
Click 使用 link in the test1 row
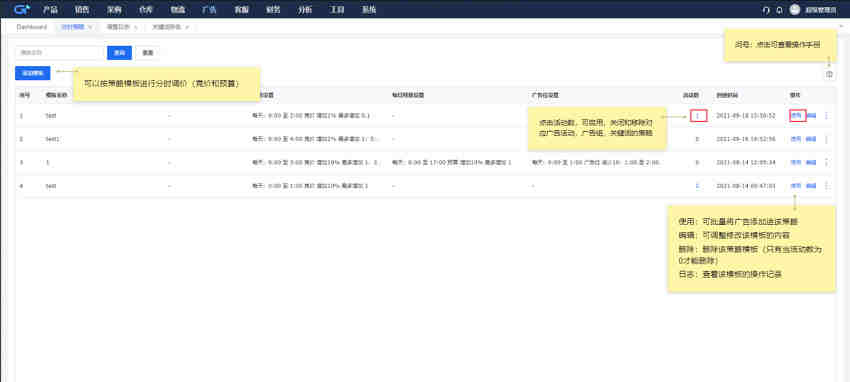pos(795,139)
